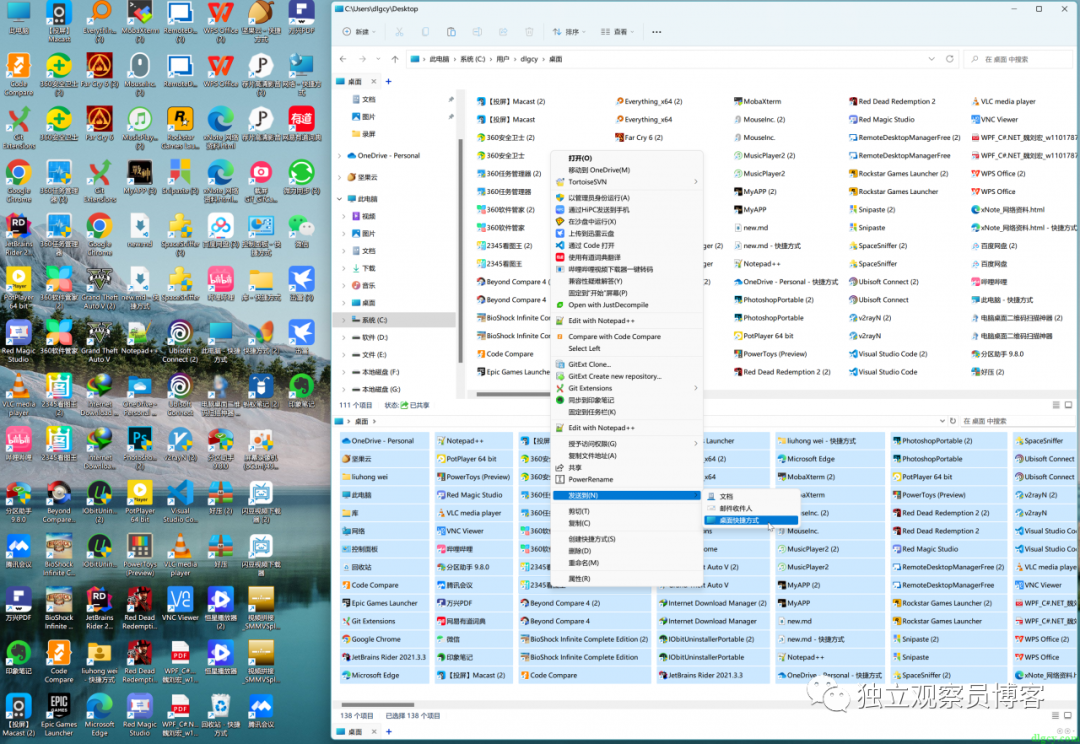
Task: Go up one folder level with up arrow
Action: (x=395, y=59)
